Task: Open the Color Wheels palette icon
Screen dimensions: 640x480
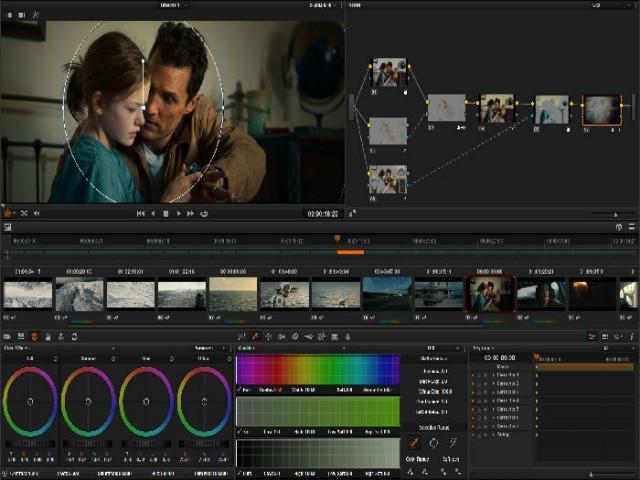Action: (x=34, y=337)
